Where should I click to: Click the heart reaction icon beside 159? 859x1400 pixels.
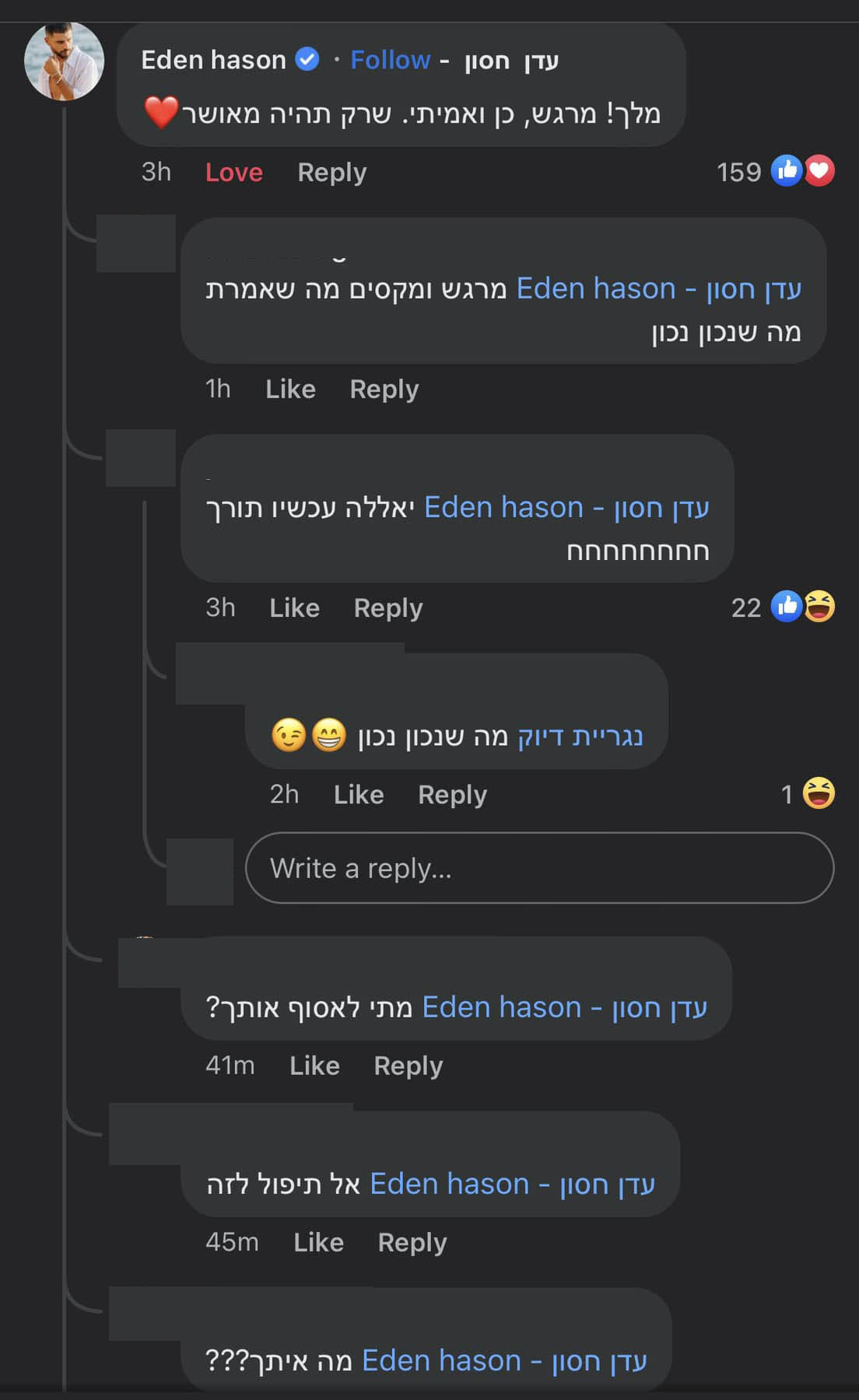pos(819,170)
